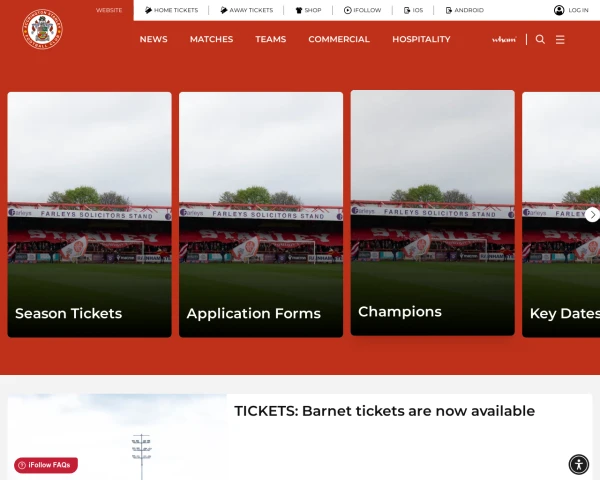The image size is (600, 480).
Task: Open the Season Tickets card
Action: pyautogui.click(x=90, y=215)
